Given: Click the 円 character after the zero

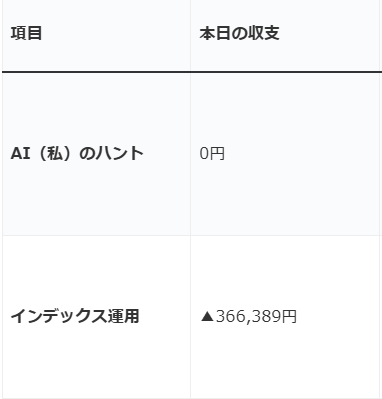Looking at the screenshot, I should point(217,154).
